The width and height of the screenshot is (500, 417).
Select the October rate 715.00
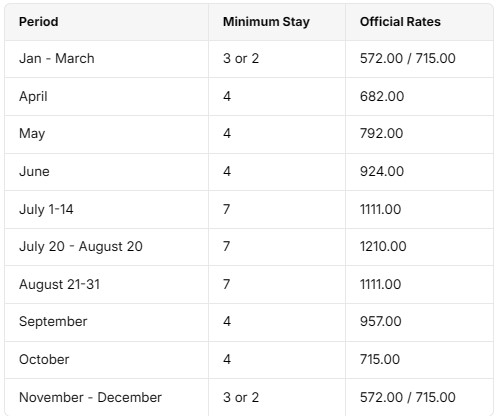(380, 360)
